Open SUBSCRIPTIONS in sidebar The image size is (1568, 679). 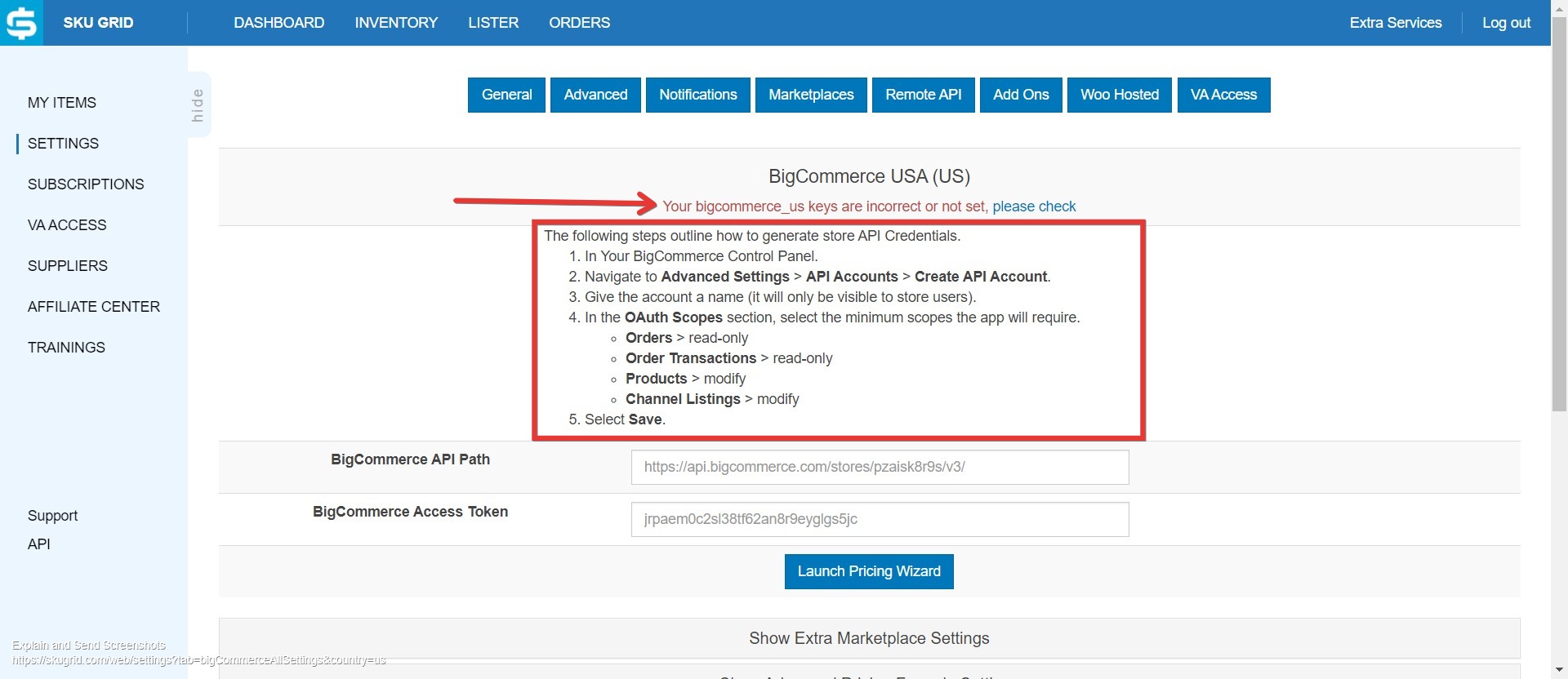[86, 184]
